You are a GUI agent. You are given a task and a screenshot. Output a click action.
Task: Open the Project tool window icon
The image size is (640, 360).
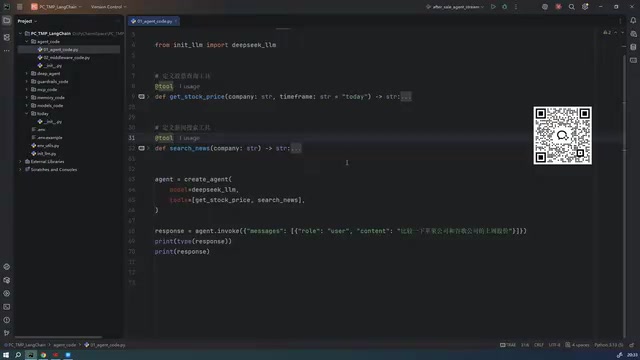7,20
